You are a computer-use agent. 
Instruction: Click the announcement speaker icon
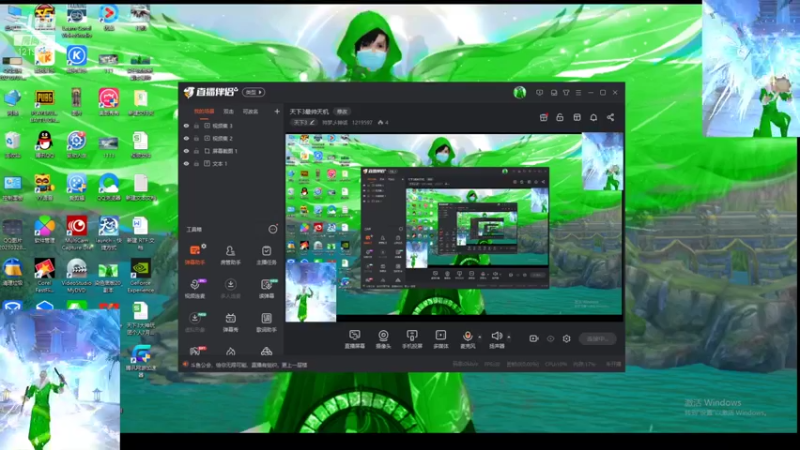tap(185, 365)
